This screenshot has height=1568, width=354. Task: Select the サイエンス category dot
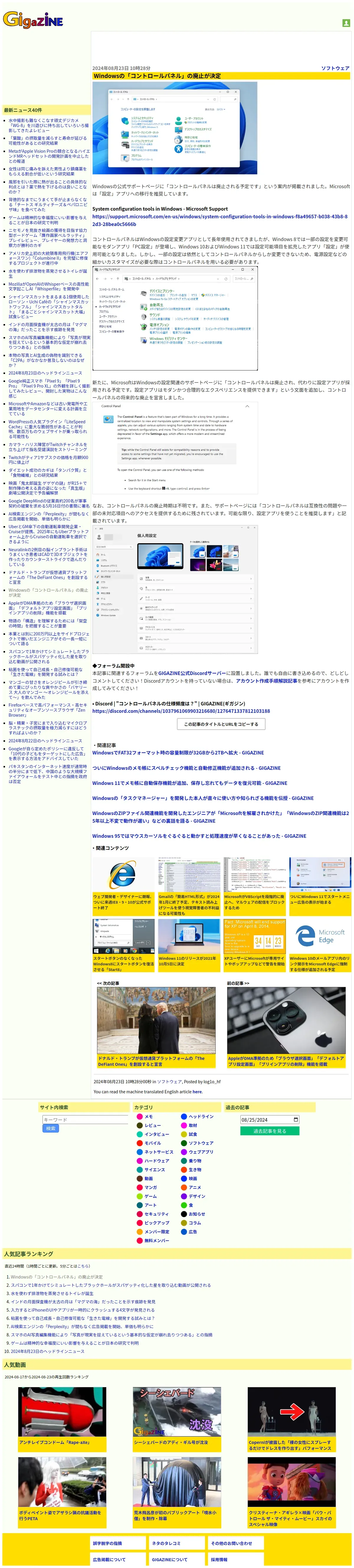139,1169
